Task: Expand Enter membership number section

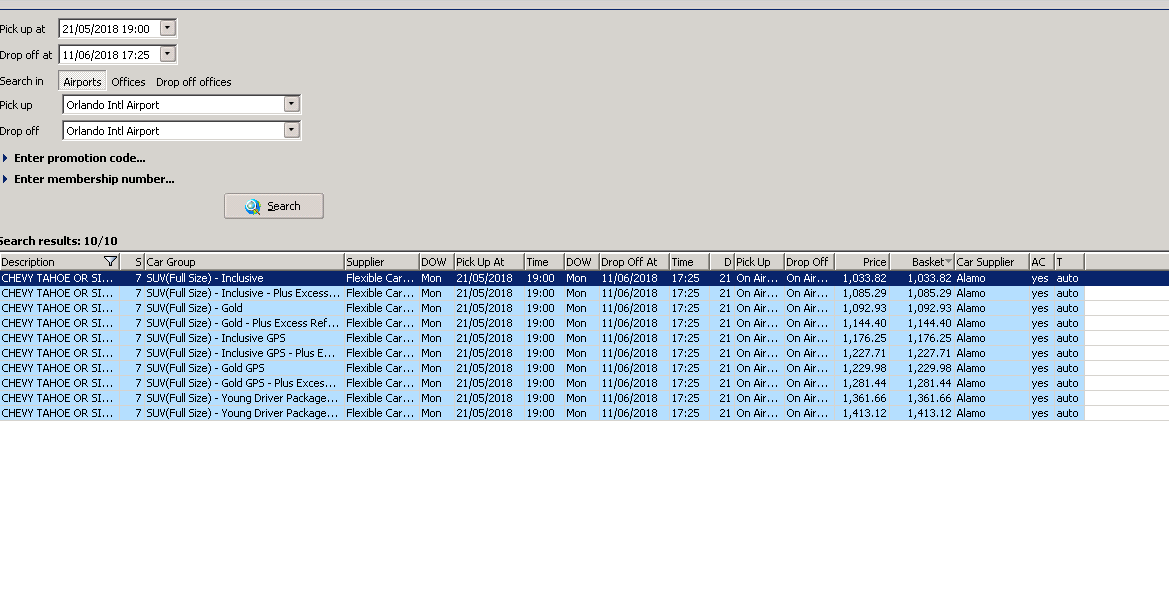Action: [x=89, y=179]
